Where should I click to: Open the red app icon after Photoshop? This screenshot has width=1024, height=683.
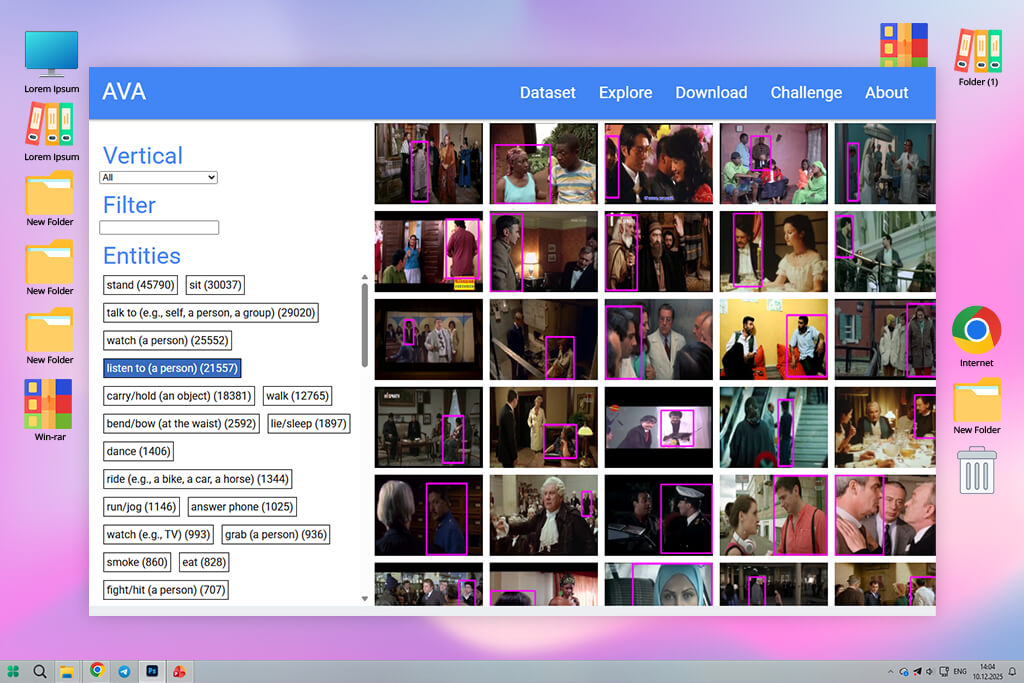click(179, 671)
